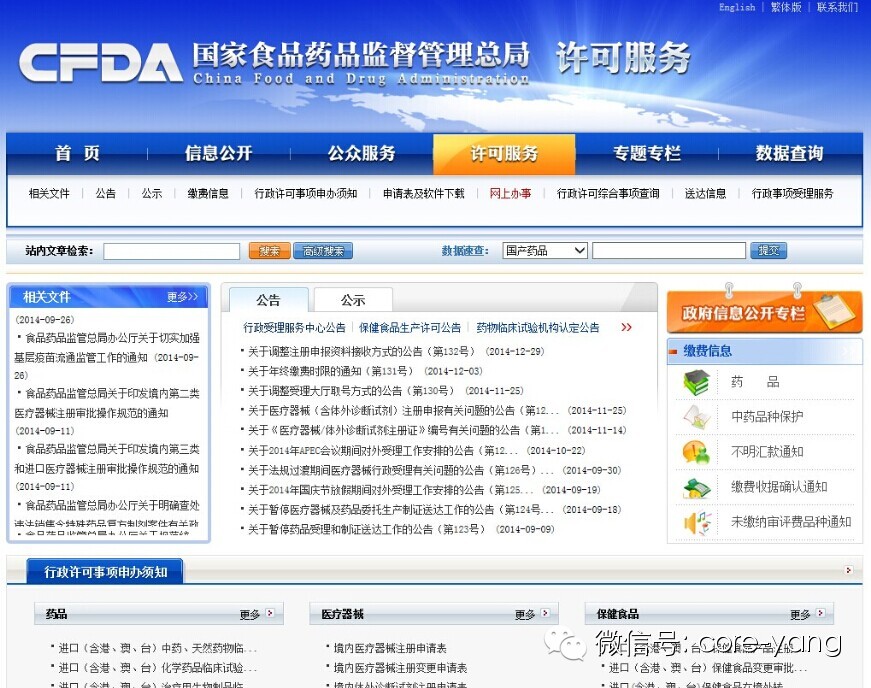Click the 缴费信息 panel heading
The width and height of the screenshot is (871, 688).
point(707,351)
